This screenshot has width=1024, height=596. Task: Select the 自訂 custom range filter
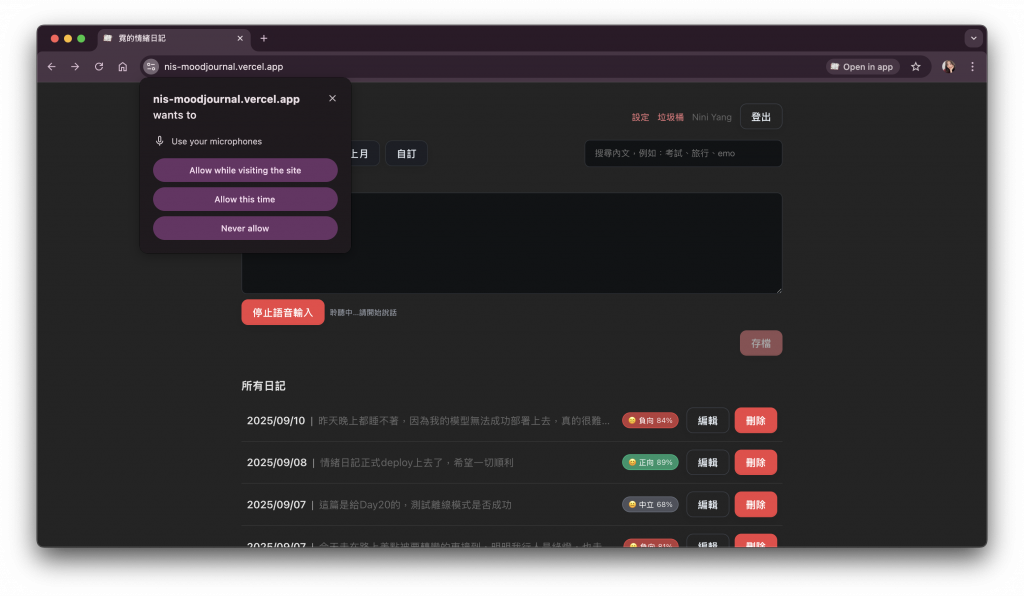406,153
